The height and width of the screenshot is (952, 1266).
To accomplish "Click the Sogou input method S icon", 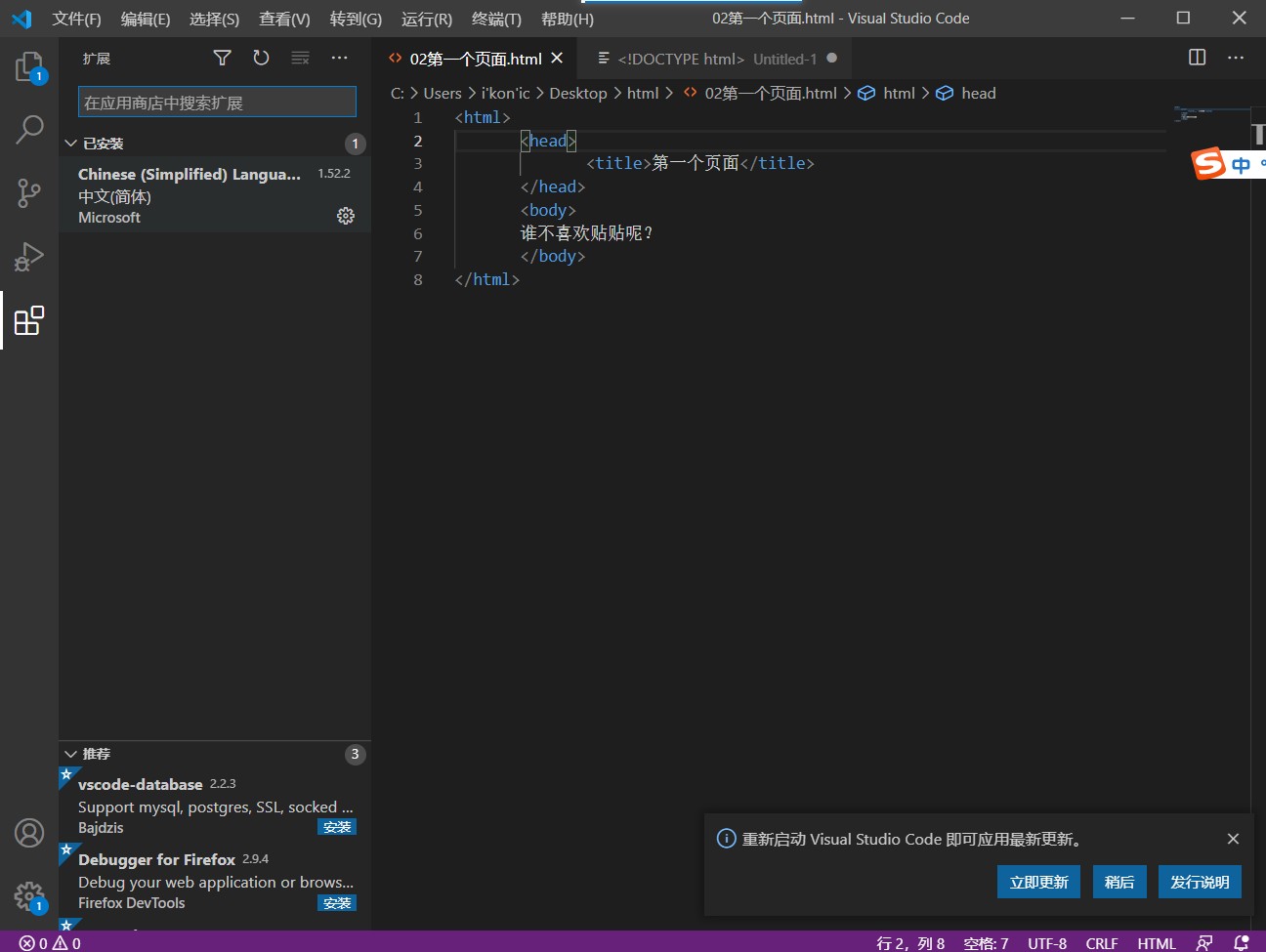I will (x=1208, y=163).
